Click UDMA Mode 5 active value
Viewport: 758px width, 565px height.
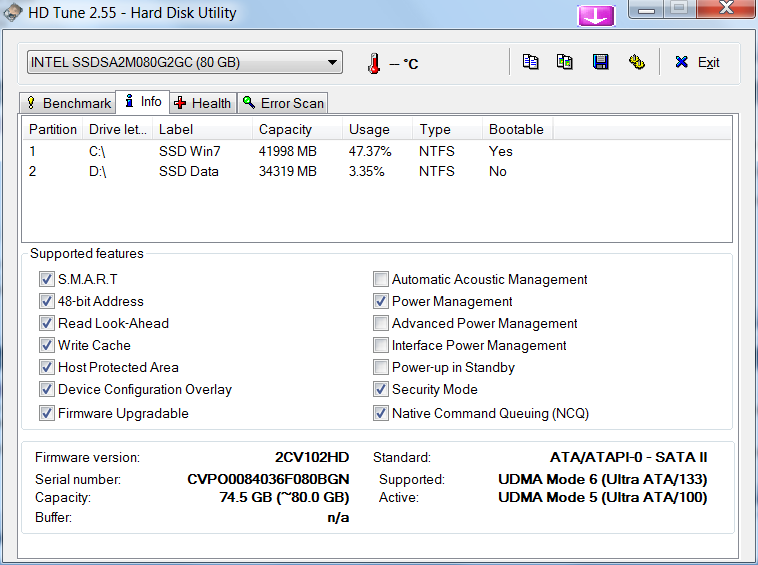point(603,497)
